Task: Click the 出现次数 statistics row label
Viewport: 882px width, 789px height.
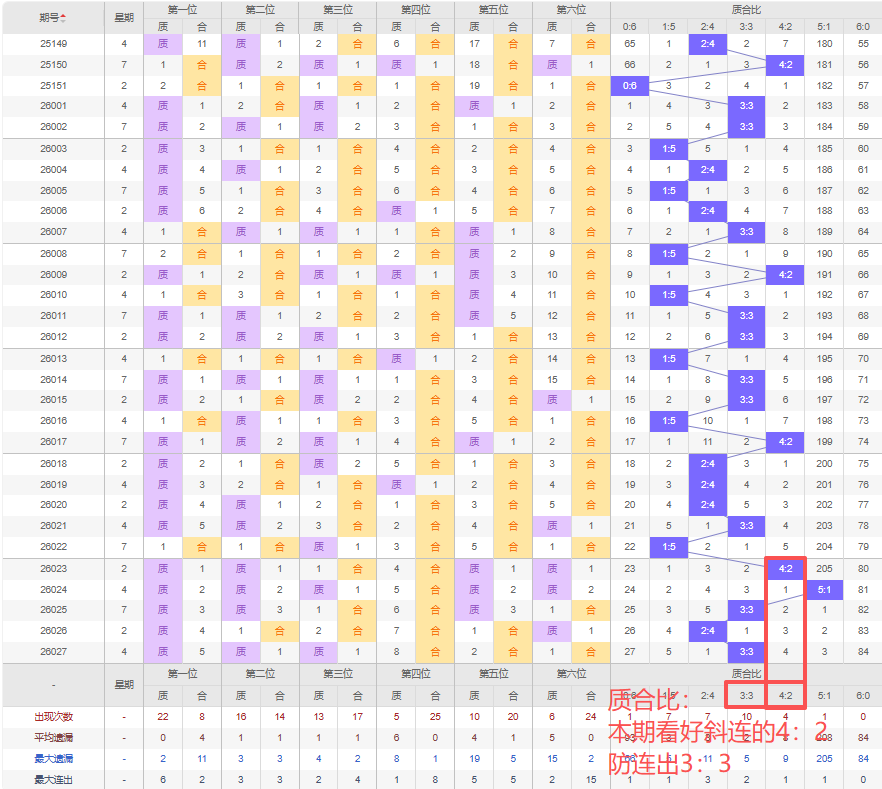Action: click(53, 717)
